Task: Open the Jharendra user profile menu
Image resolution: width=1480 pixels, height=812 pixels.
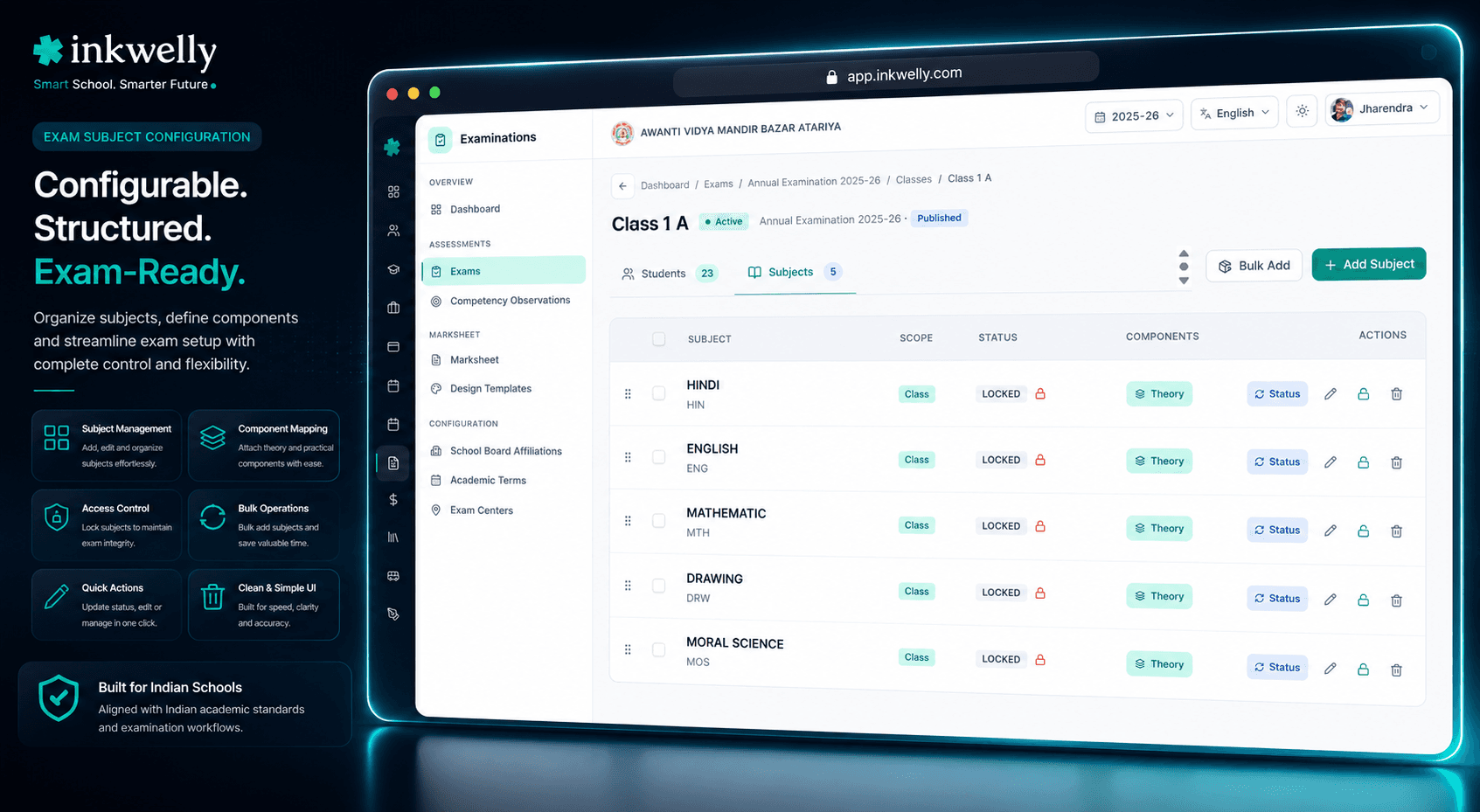Action: [x=1381, y=108]
